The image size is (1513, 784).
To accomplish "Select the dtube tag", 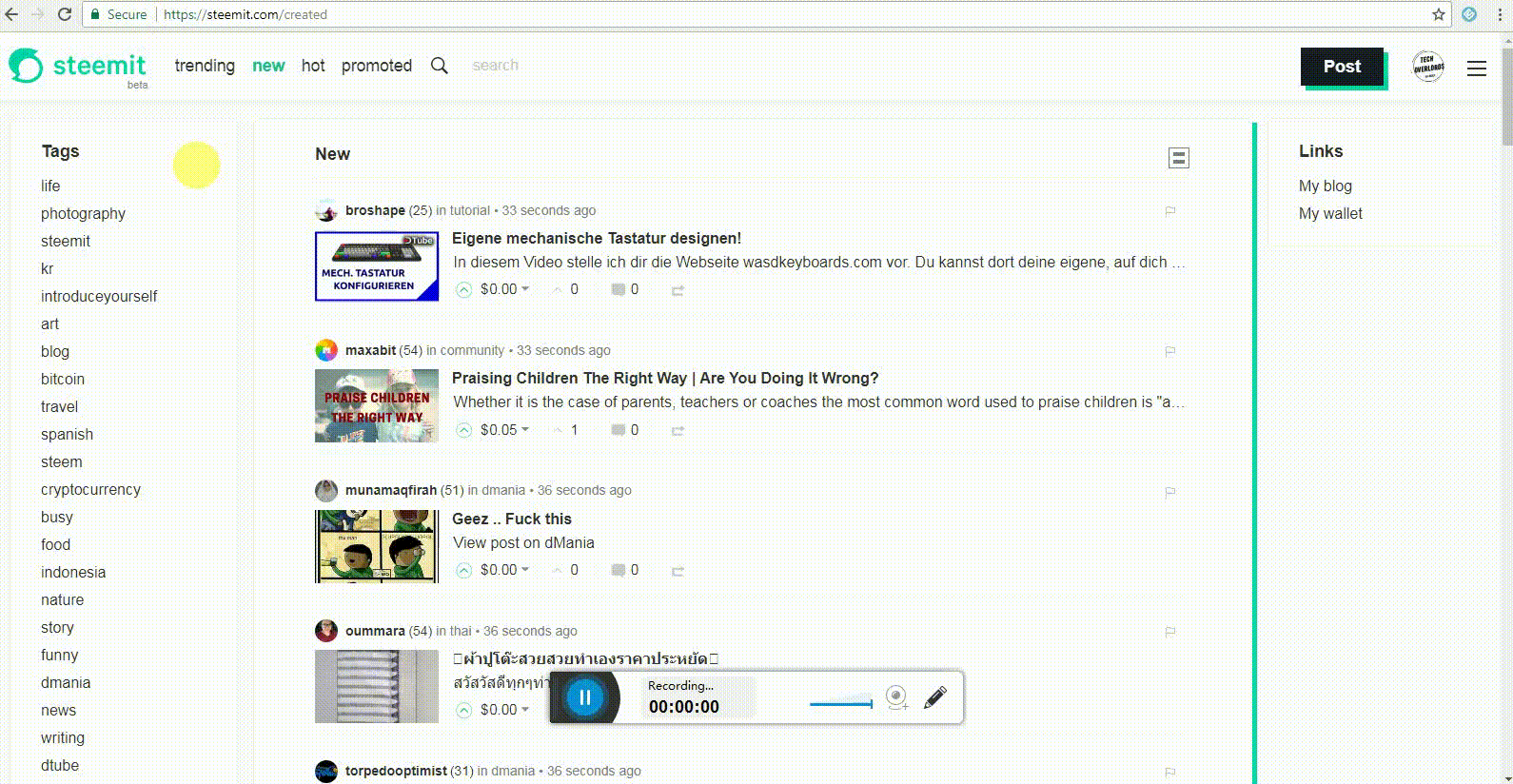I will [60, 765].
